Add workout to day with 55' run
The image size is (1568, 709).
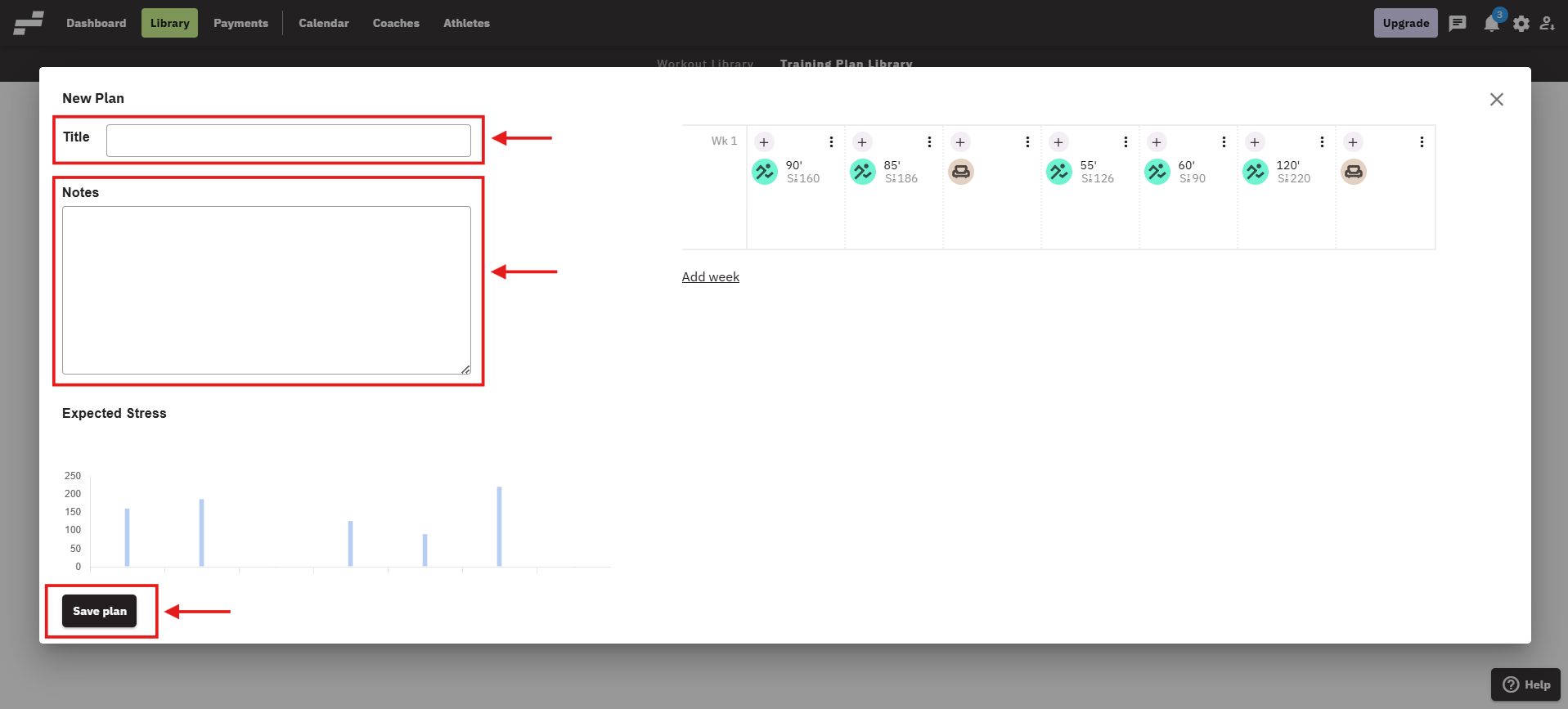[x=1058, y=142]
